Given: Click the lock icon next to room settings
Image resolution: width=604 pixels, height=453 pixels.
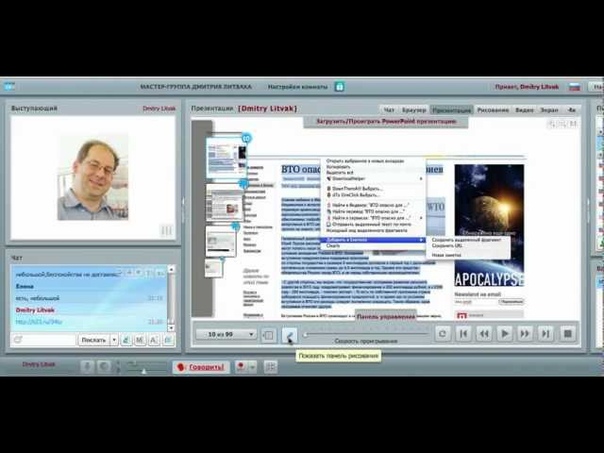Looking at the screenshot, I should [x=339, y=87].
